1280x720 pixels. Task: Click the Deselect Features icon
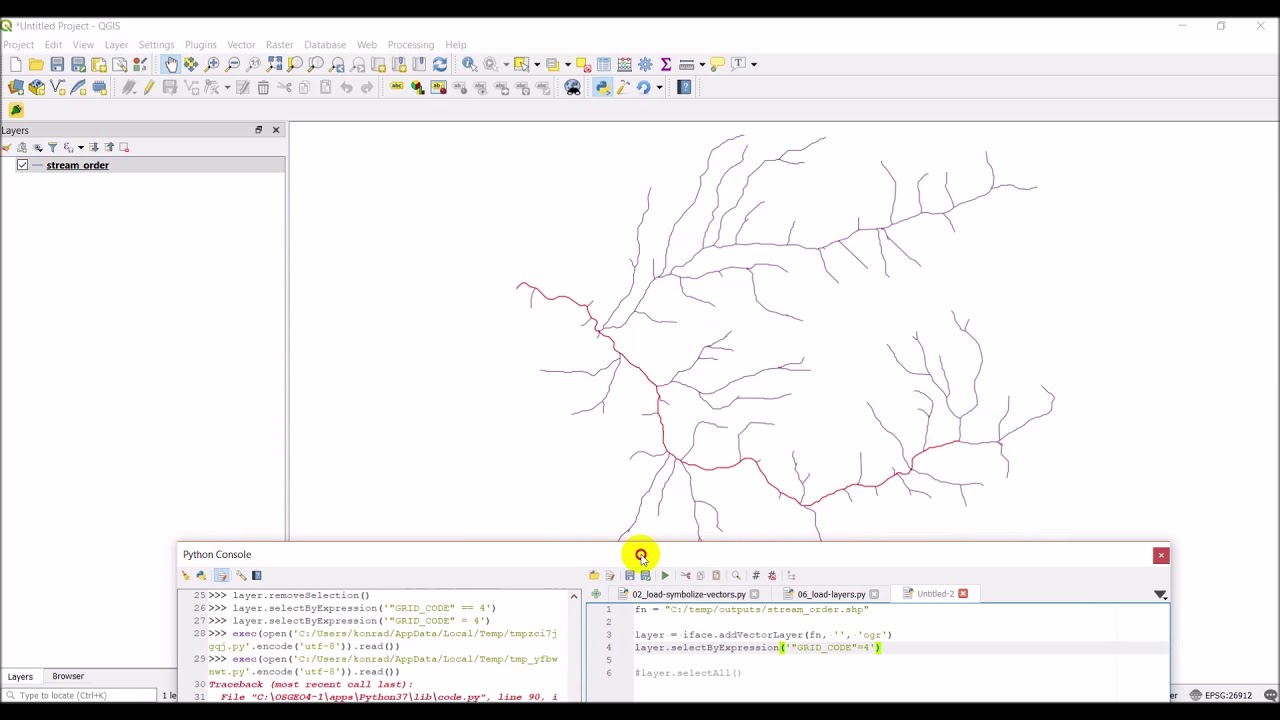[583, 64]
